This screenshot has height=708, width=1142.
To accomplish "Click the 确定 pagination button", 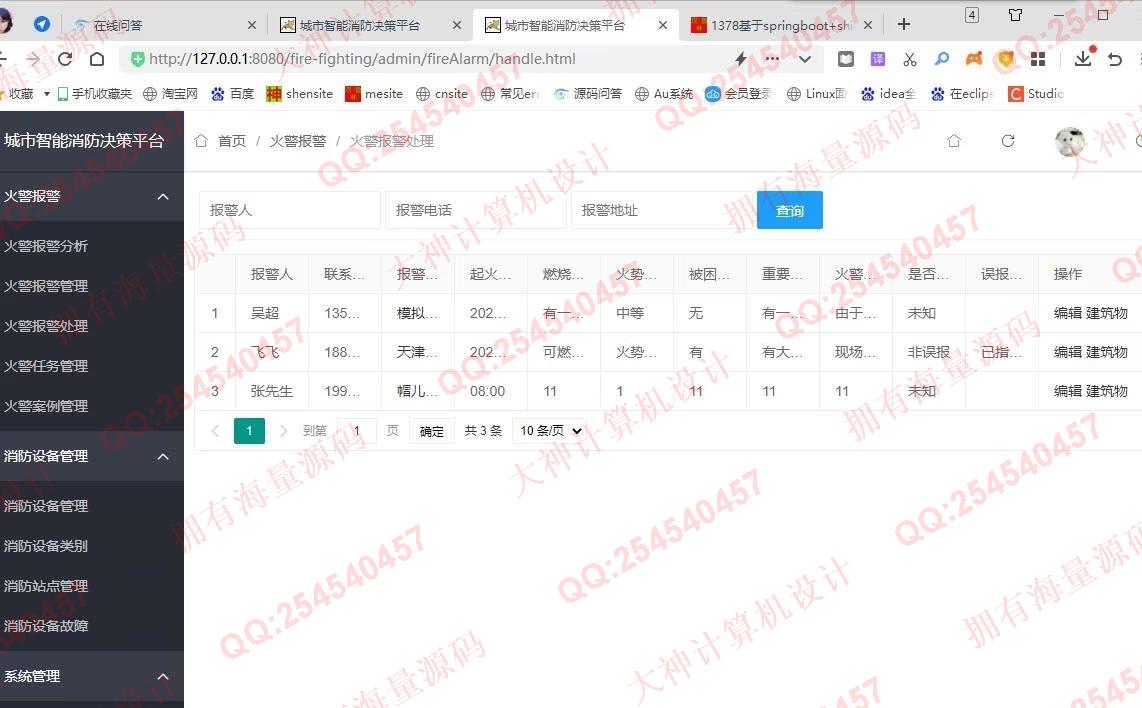I will coord(432,431).
